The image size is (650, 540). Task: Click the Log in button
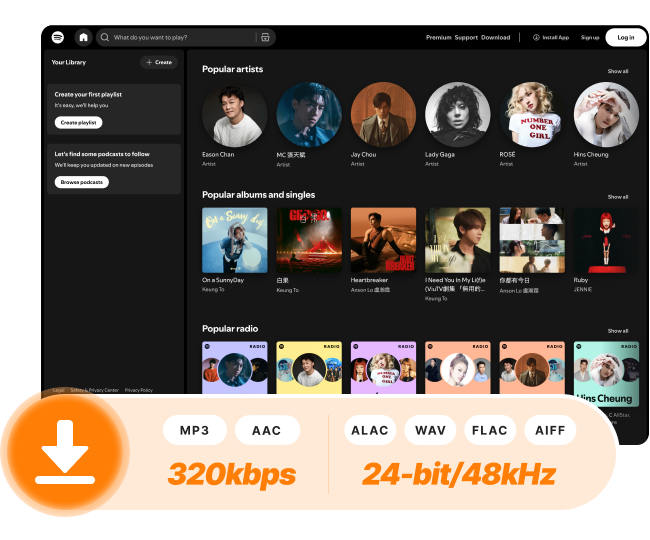(x=626, y=37)
